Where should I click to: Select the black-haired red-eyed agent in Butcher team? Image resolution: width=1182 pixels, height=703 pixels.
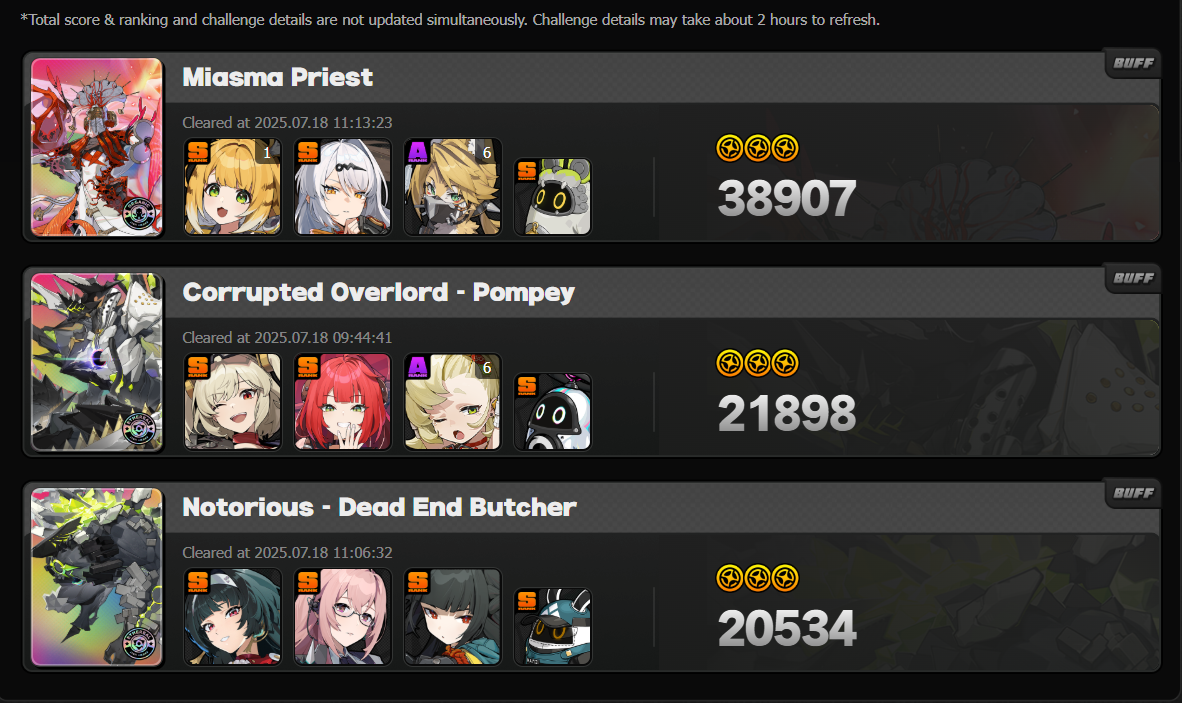pos(452,616)
